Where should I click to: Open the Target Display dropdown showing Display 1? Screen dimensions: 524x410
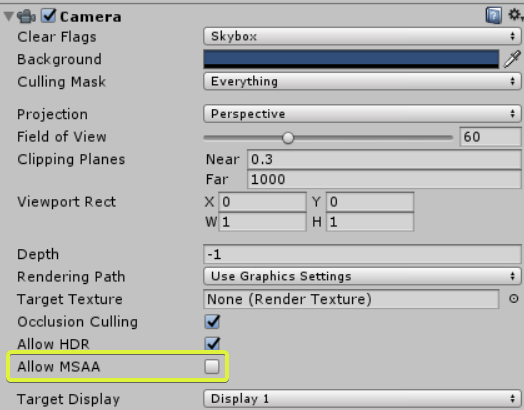pyautogui.click(x=362, y=398)
